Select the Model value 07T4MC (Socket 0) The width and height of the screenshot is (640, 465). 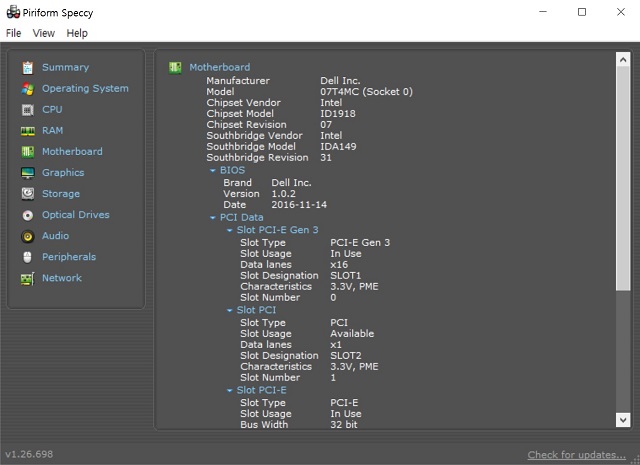366,92
